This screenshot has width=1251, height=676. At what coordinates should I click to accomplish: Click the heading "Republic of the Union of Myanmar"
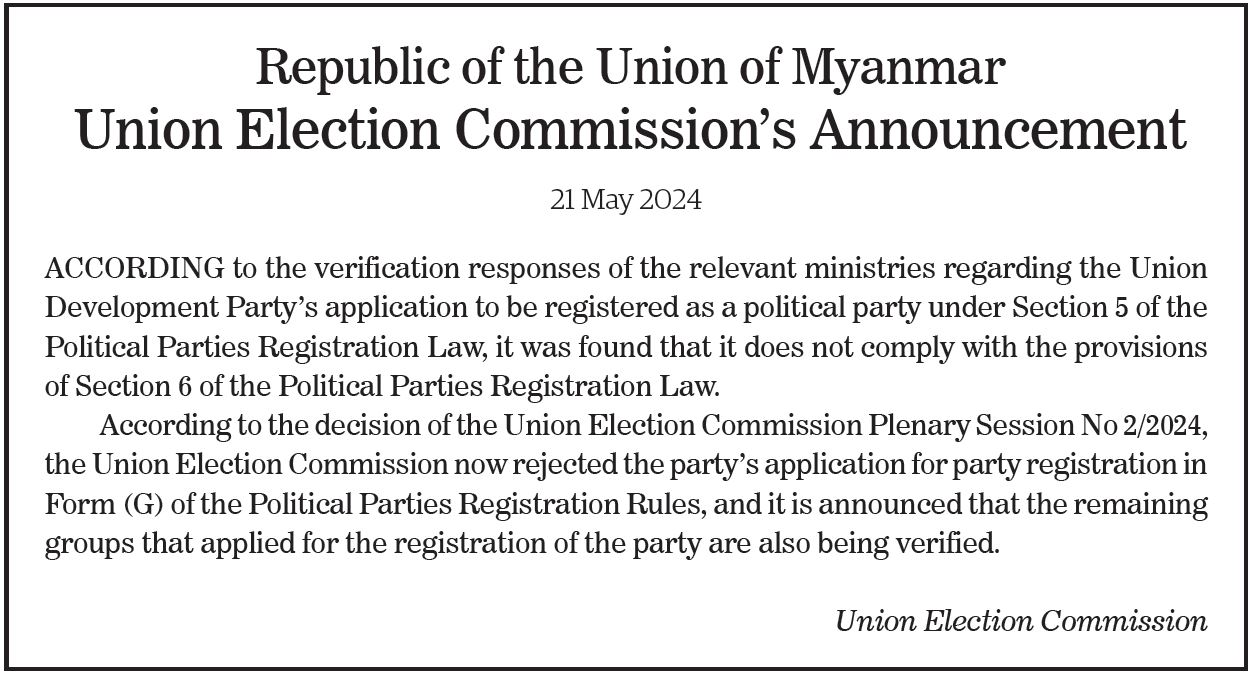click(x=630, y=68)
